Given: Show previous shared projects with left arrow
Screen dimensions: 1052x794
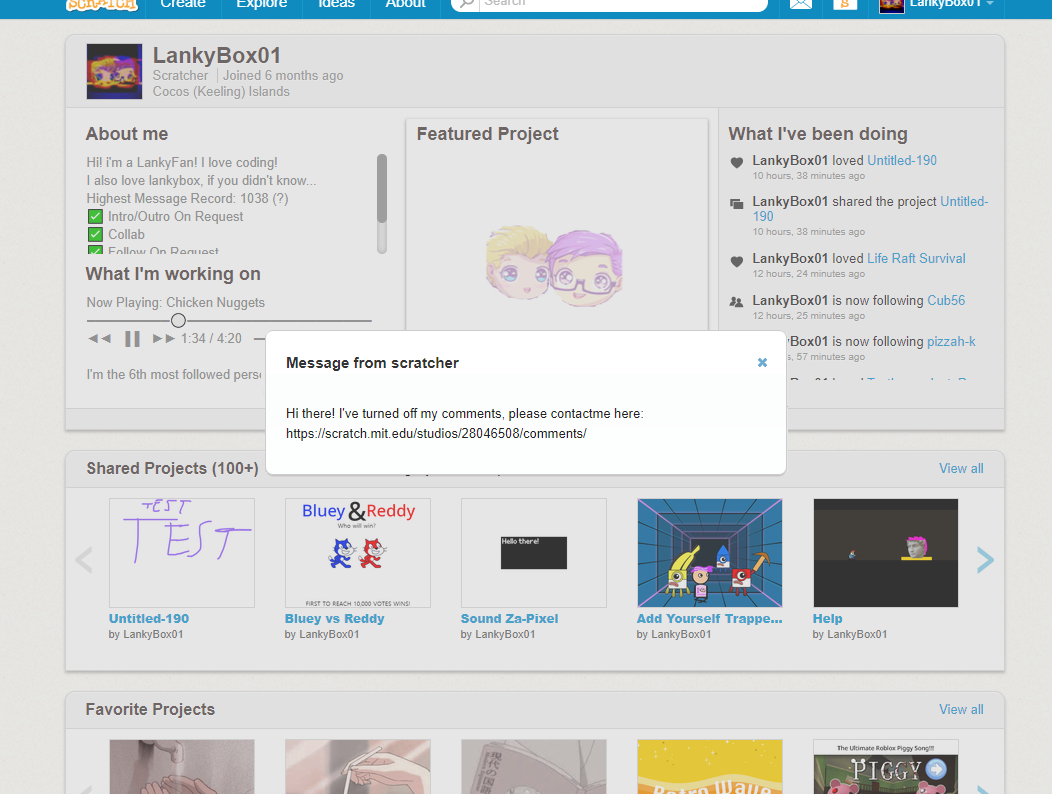Looking at the screenshot, I should click(x=84, y=560).
